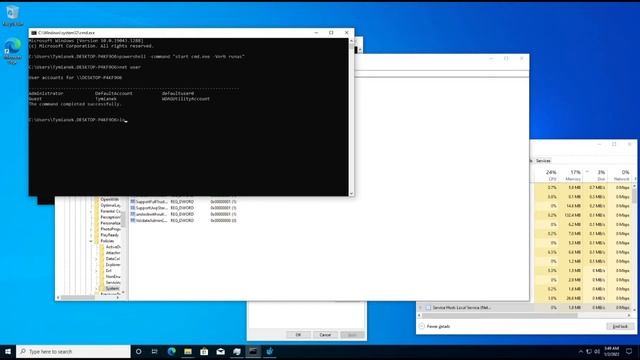This screenshot has height=360, width=640.
Task: Click Fewer details in Task Manager
Action: click(x=434, y=327)
